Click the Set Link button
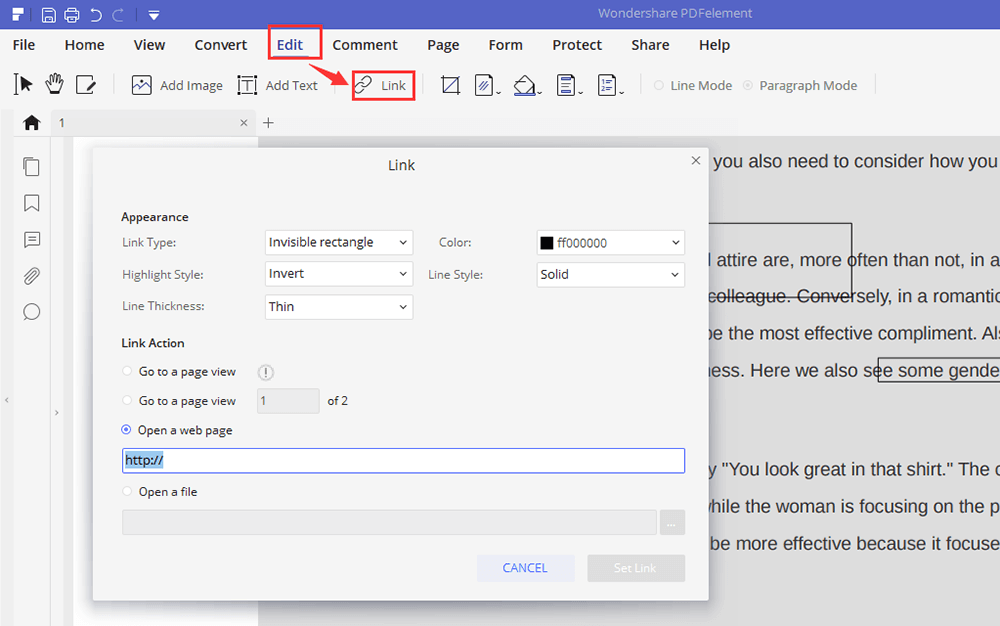This screenshot has width=1000, height=626. click(635, 568)
